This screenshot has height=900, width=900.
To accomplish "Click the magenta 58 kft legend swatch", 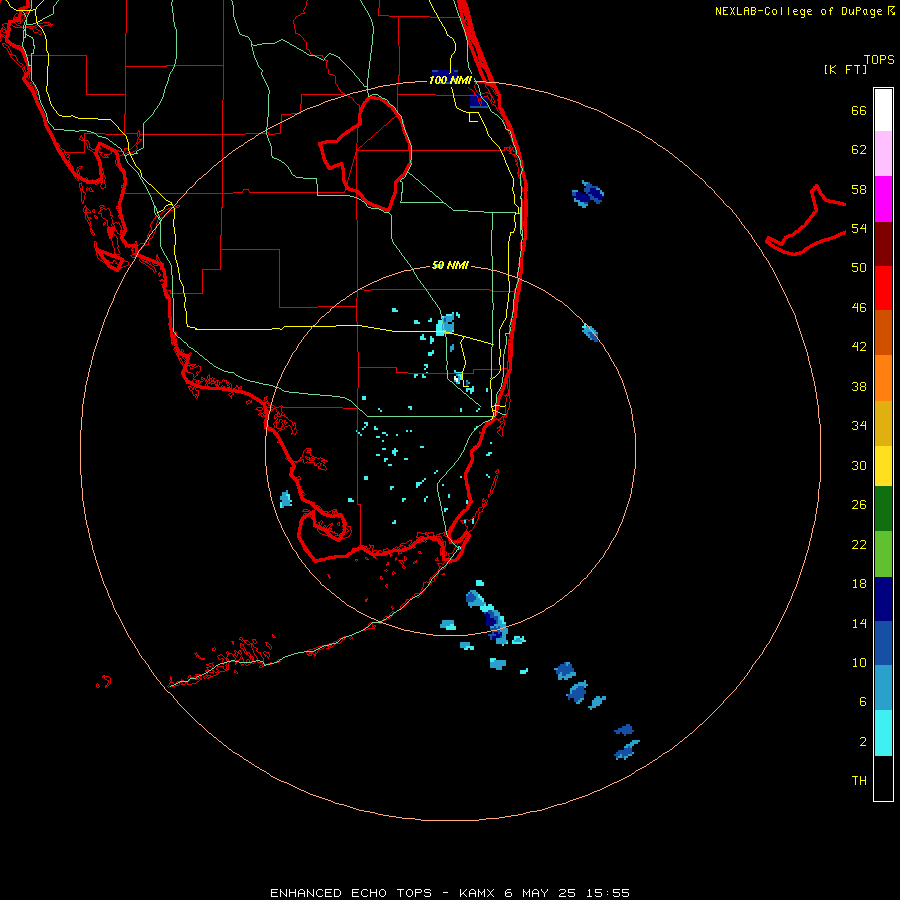I will [883, 199].
